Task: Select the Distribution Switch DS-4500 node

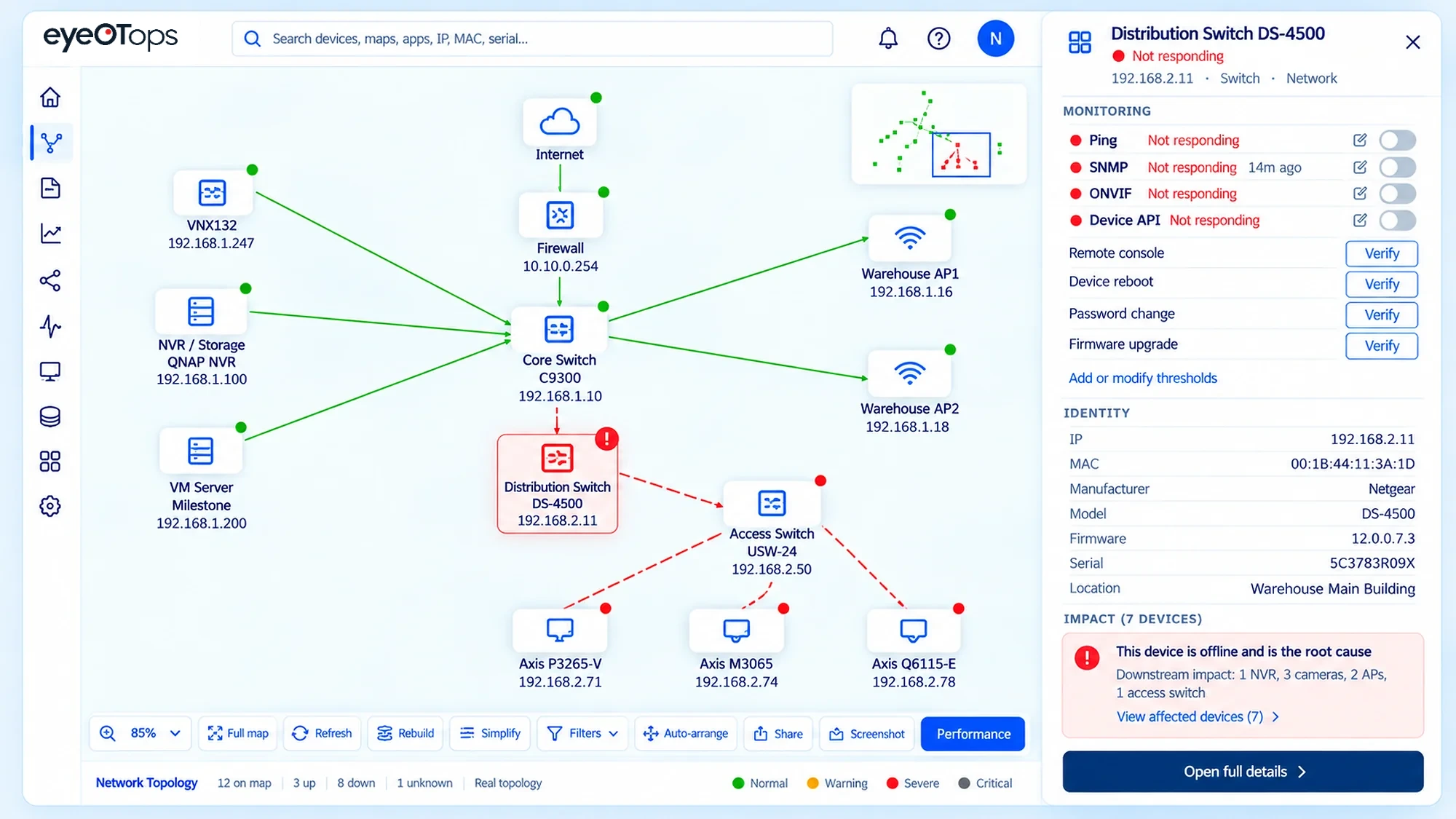Action: pos(558,484)
